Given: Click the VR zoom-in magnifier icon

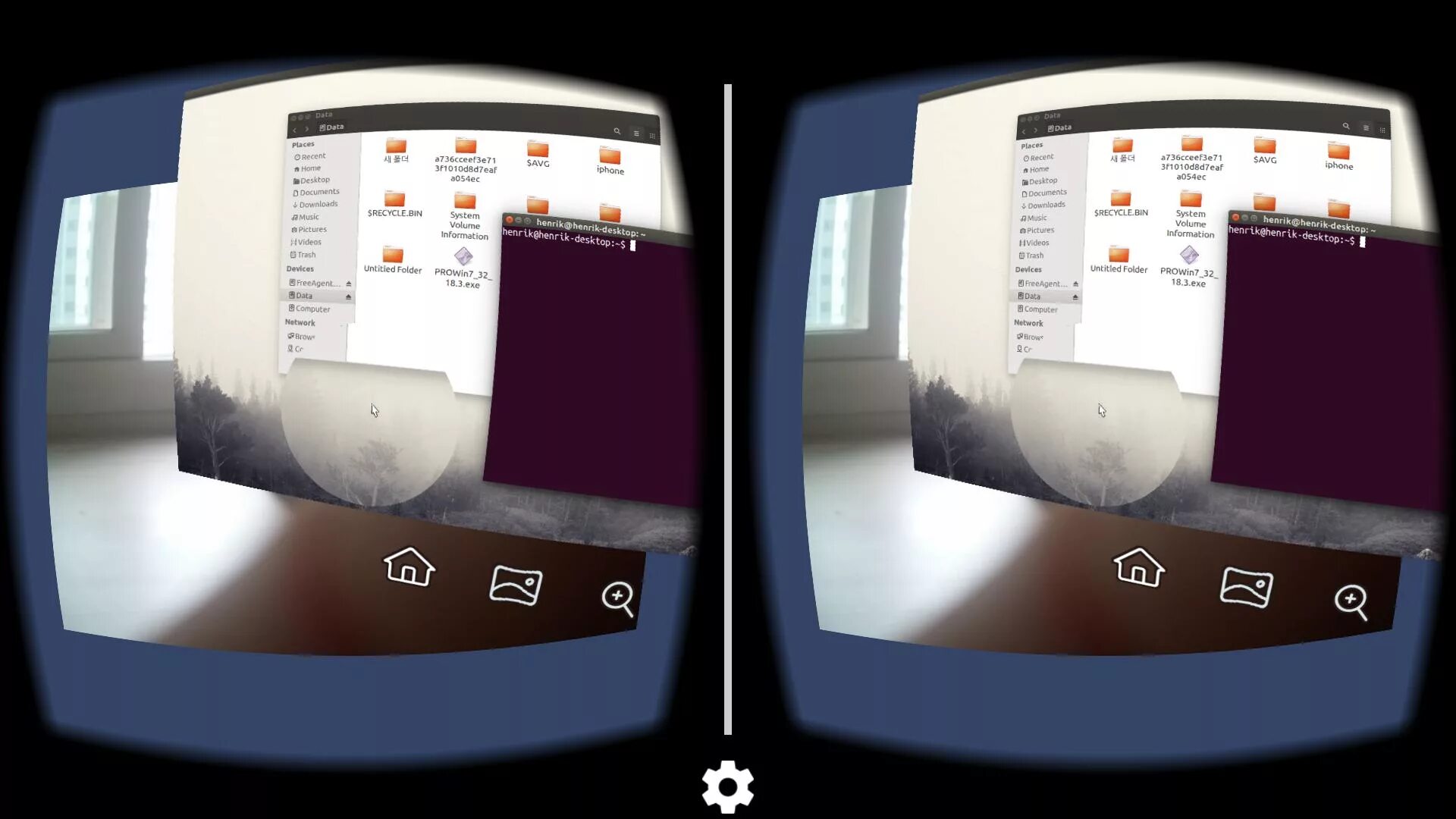Looking at the screenshot, I should click(617, 597).
